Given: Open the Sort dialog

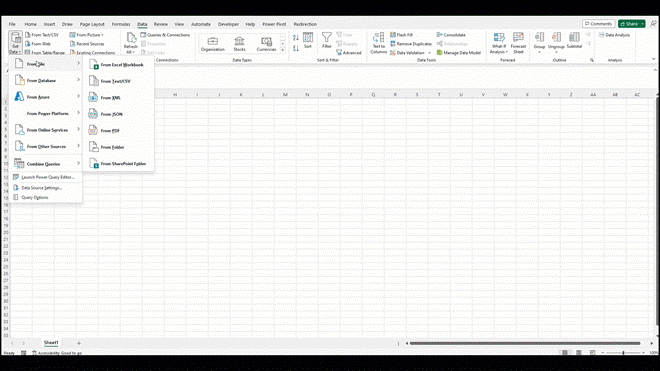Looking at the screenshot, I should coord(308,40).
